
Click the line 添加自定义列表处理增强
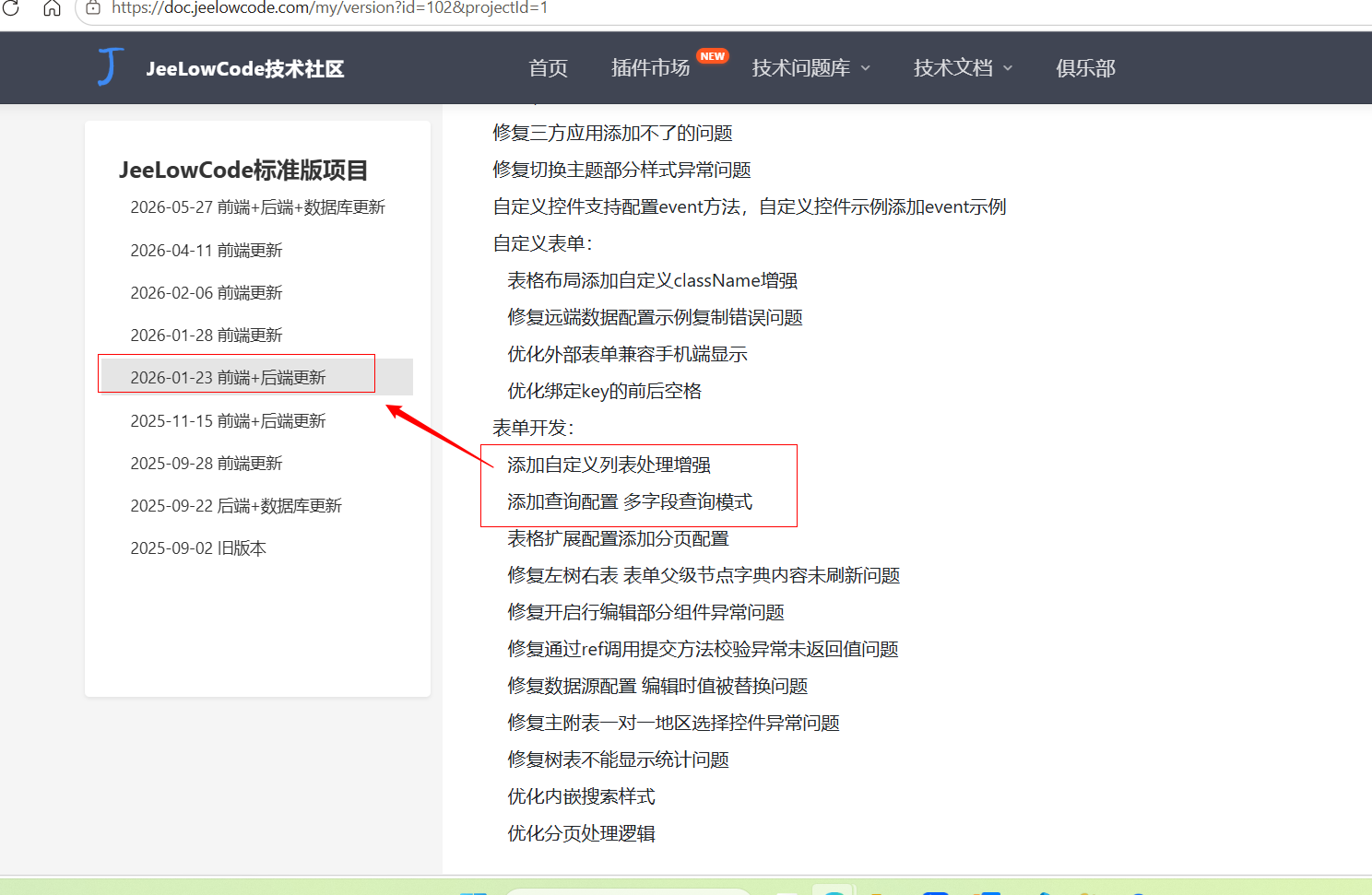(x=609, y=465)
